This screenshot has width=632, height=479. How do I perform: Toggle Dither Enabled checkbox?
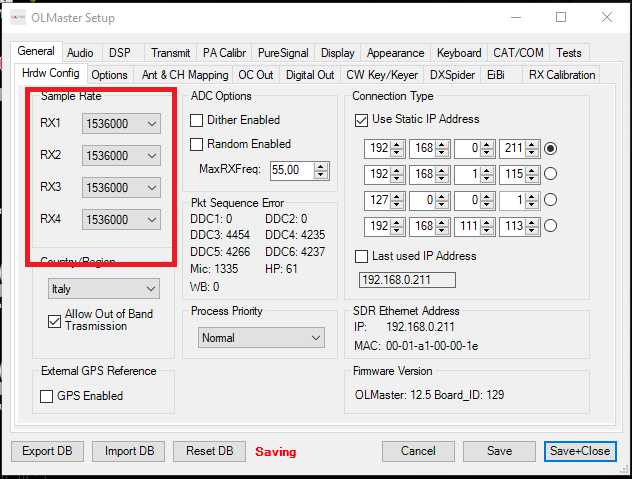[x=196, y=120]
